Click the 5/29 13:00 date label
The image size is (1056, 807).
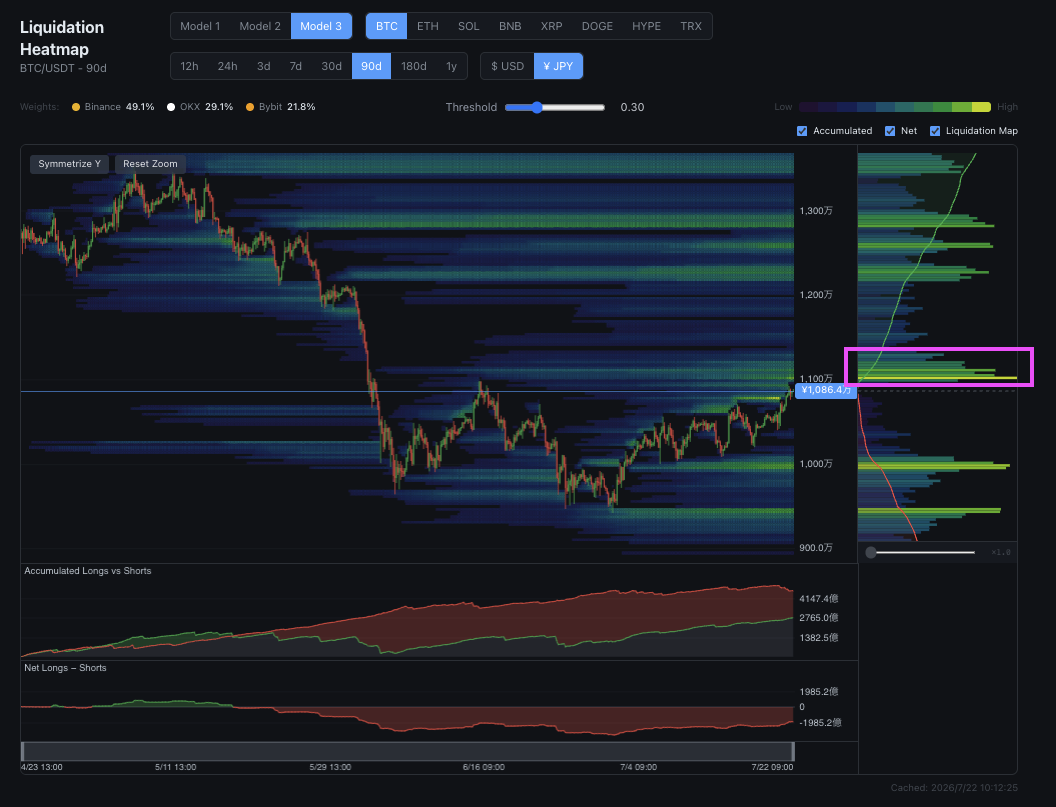tap(330, 767)
